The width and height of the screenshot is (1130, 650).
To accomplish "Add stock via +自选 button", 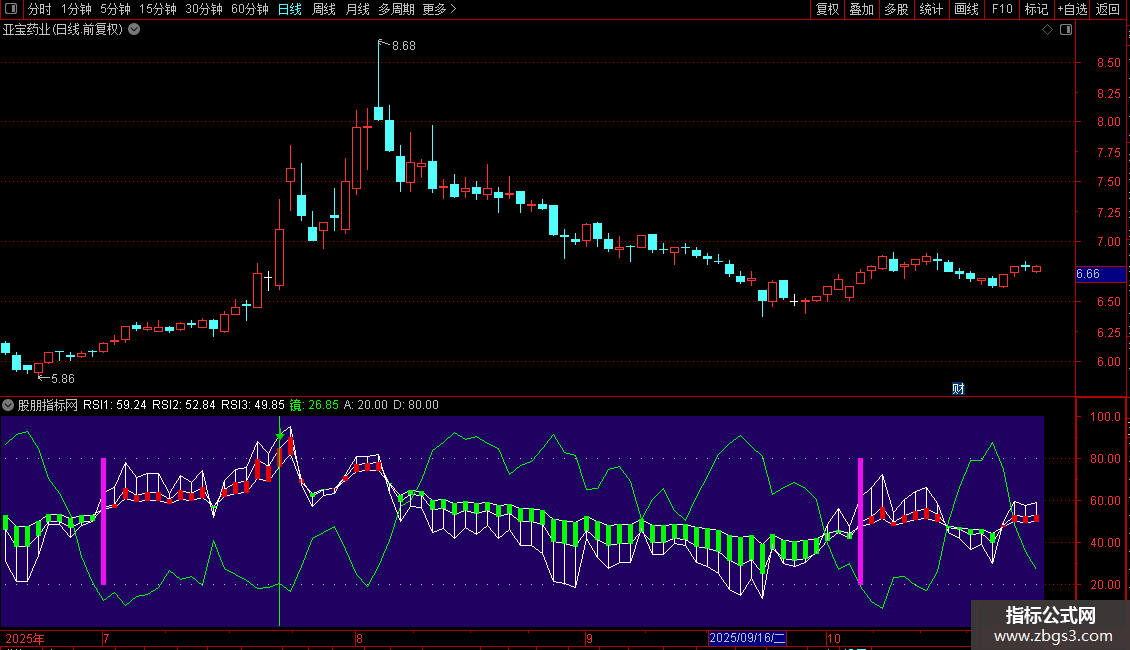I will [1072, 9].
